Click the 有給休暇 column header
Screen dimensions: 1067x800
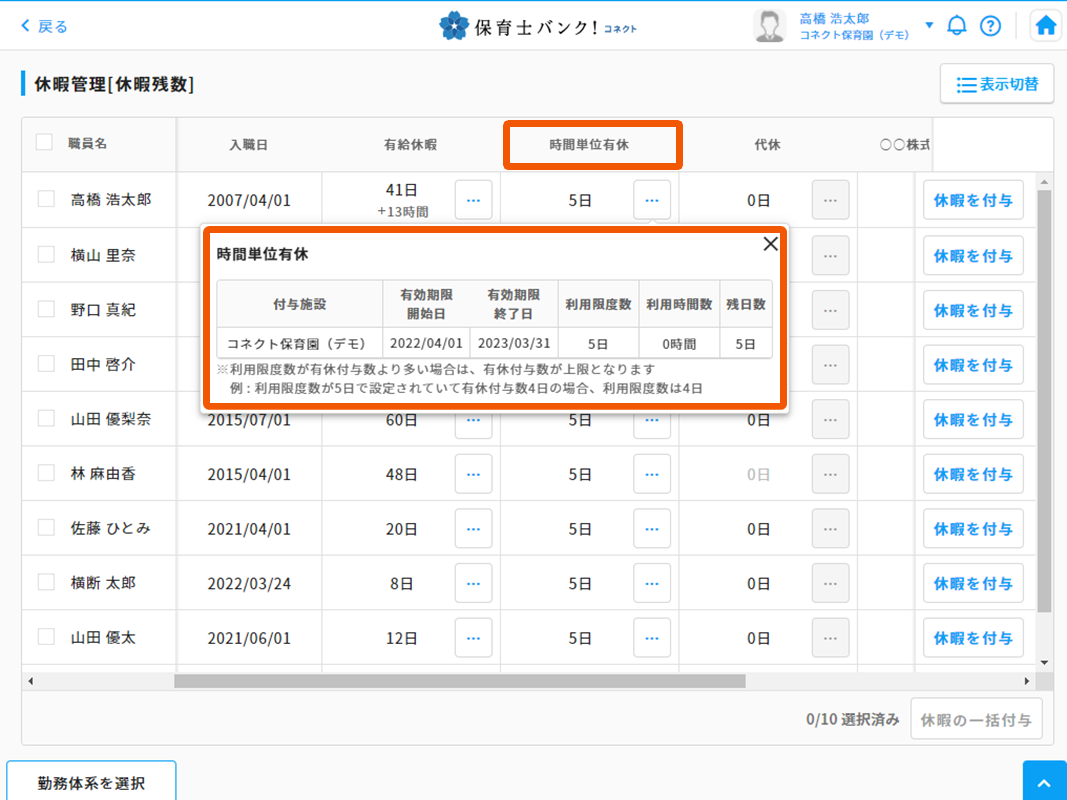[410, 145]
